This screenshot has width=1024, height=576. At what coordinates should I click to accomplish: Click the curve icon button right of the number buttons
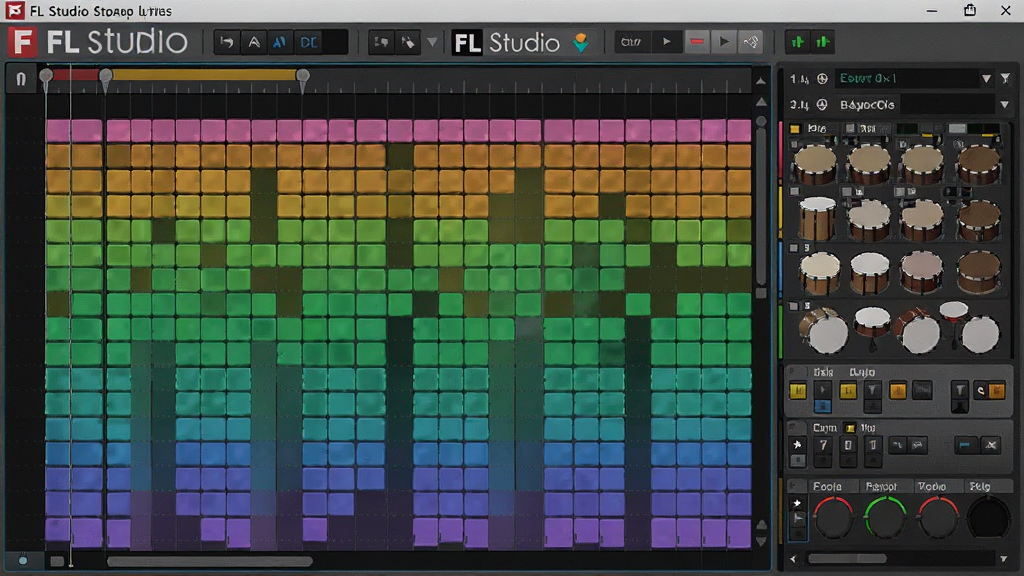(x=897, y=445)
